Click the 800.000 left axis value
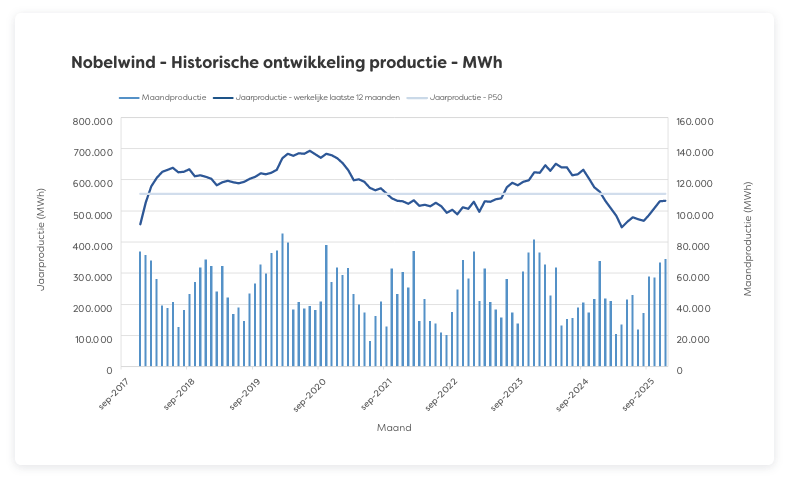Screen dimensions: 789x482 pos(92,120)
